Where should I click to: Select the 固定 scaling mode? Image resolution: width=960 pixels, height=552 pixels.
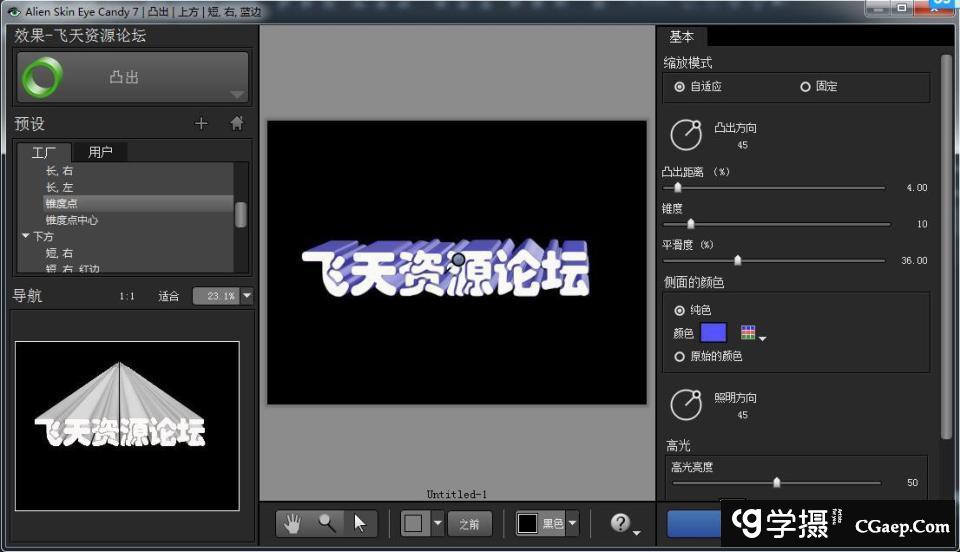[805, 87]
